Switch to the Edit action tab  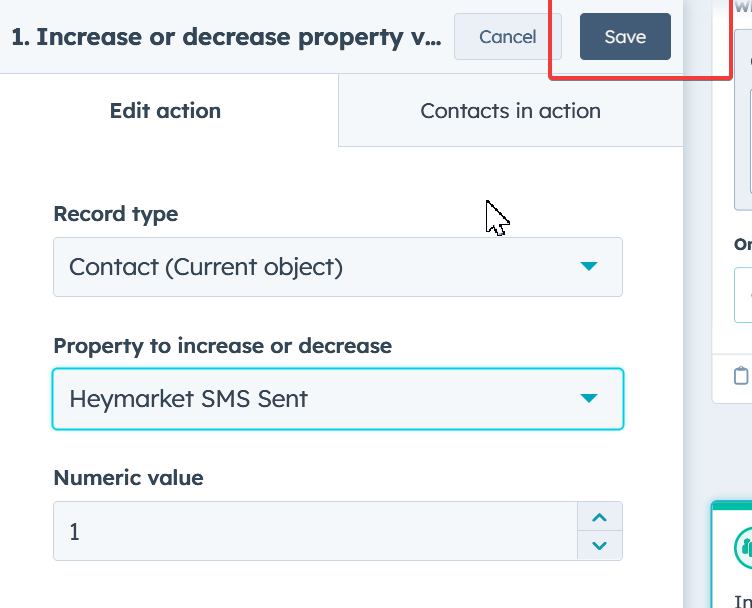pos(165,111)
